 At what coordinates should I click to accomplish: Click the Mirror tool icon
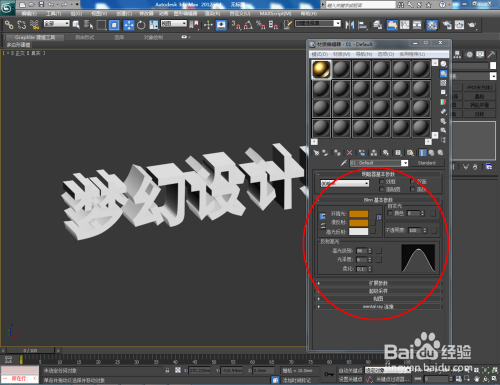(x=350, y=25)
